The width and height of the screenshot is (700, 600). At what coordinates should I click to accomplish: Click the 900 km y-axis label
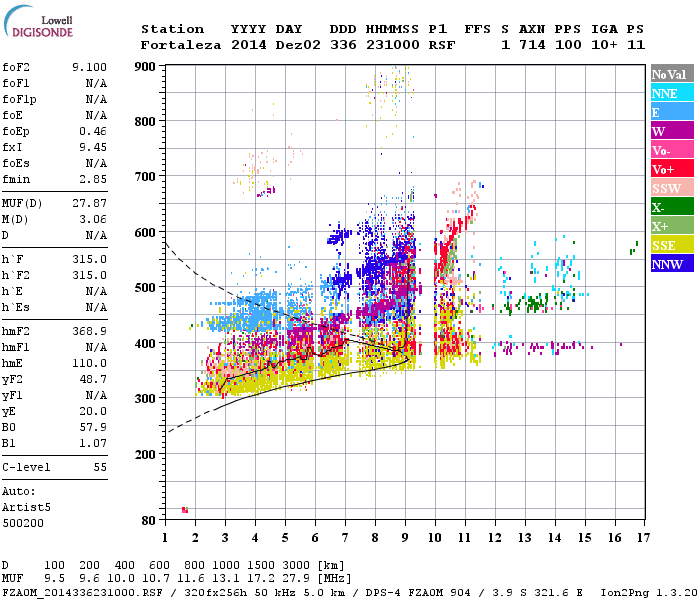click(145, 67)
